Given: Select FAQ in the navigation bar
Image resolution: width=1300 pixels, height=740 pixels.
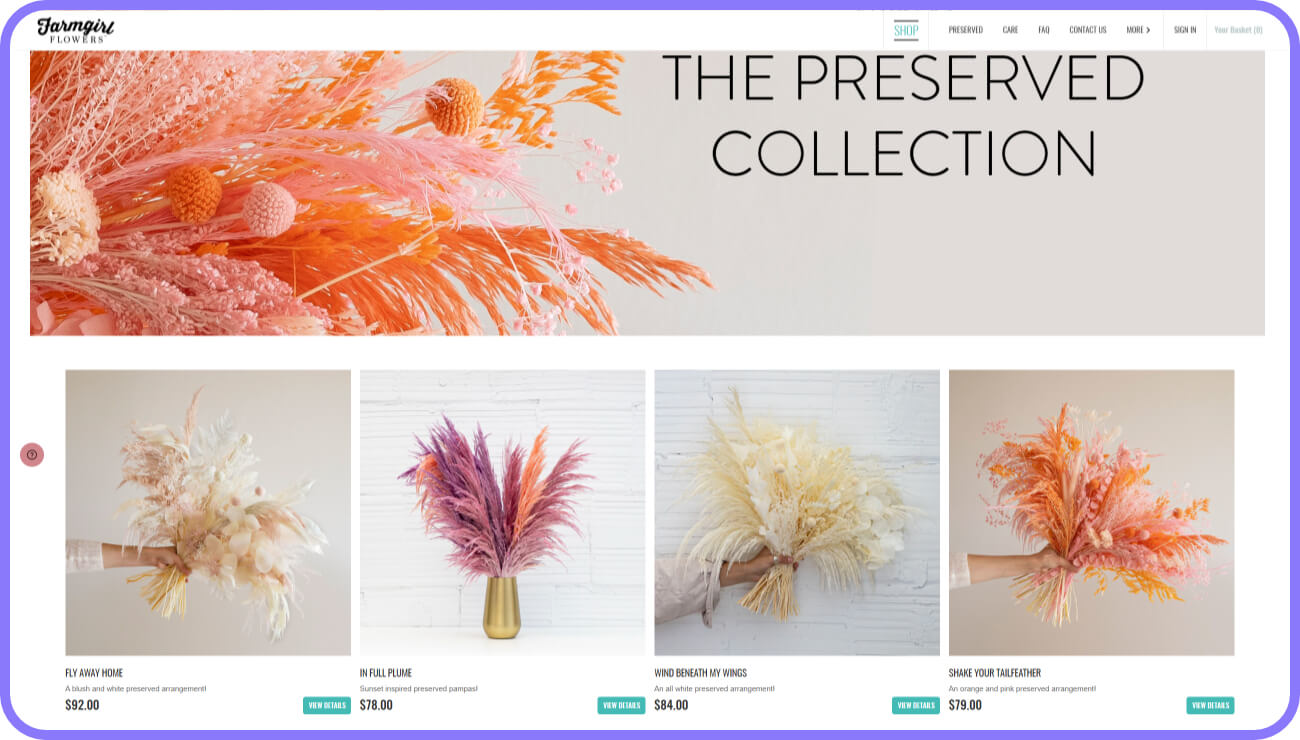Looking at the screenshot, I should click(x=1044, y=30).
